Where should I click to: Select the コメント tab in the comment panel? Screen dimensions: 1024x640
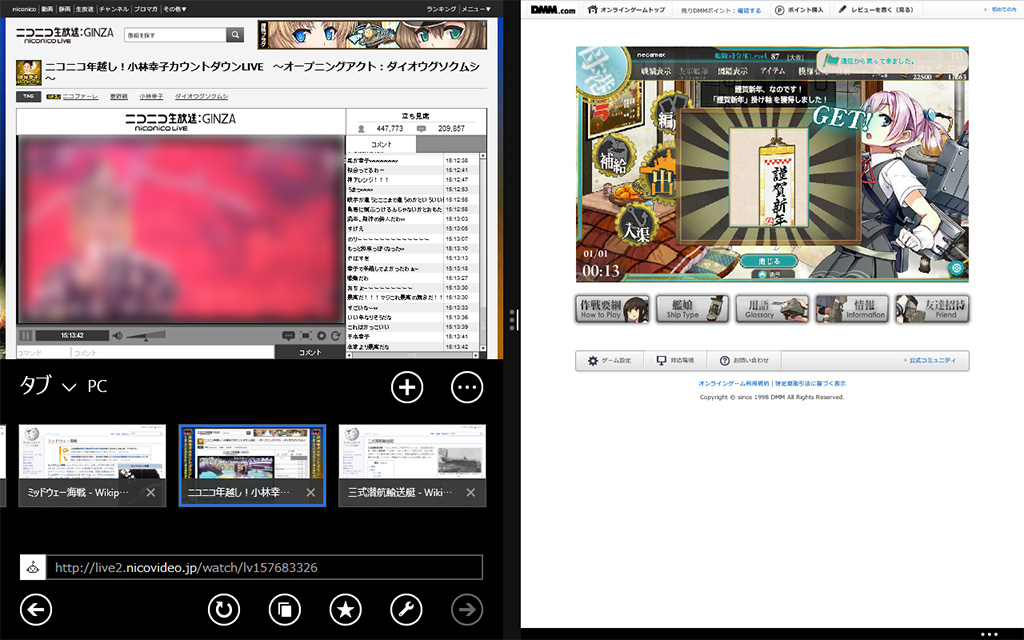pos(381,144)
